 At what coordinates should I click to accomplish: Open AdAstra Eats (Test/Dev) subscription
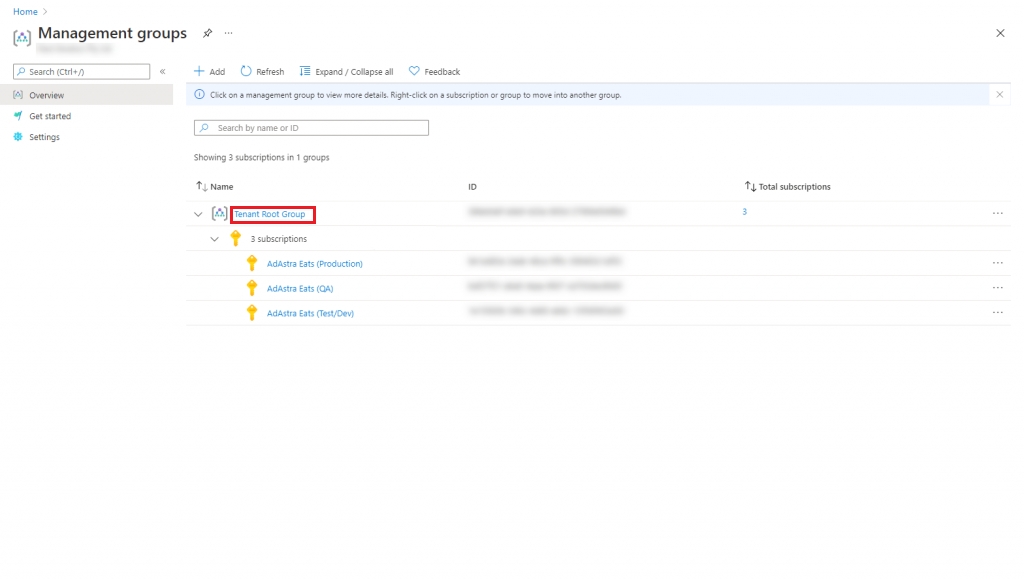pyautogui.click(x=310, y=313)
